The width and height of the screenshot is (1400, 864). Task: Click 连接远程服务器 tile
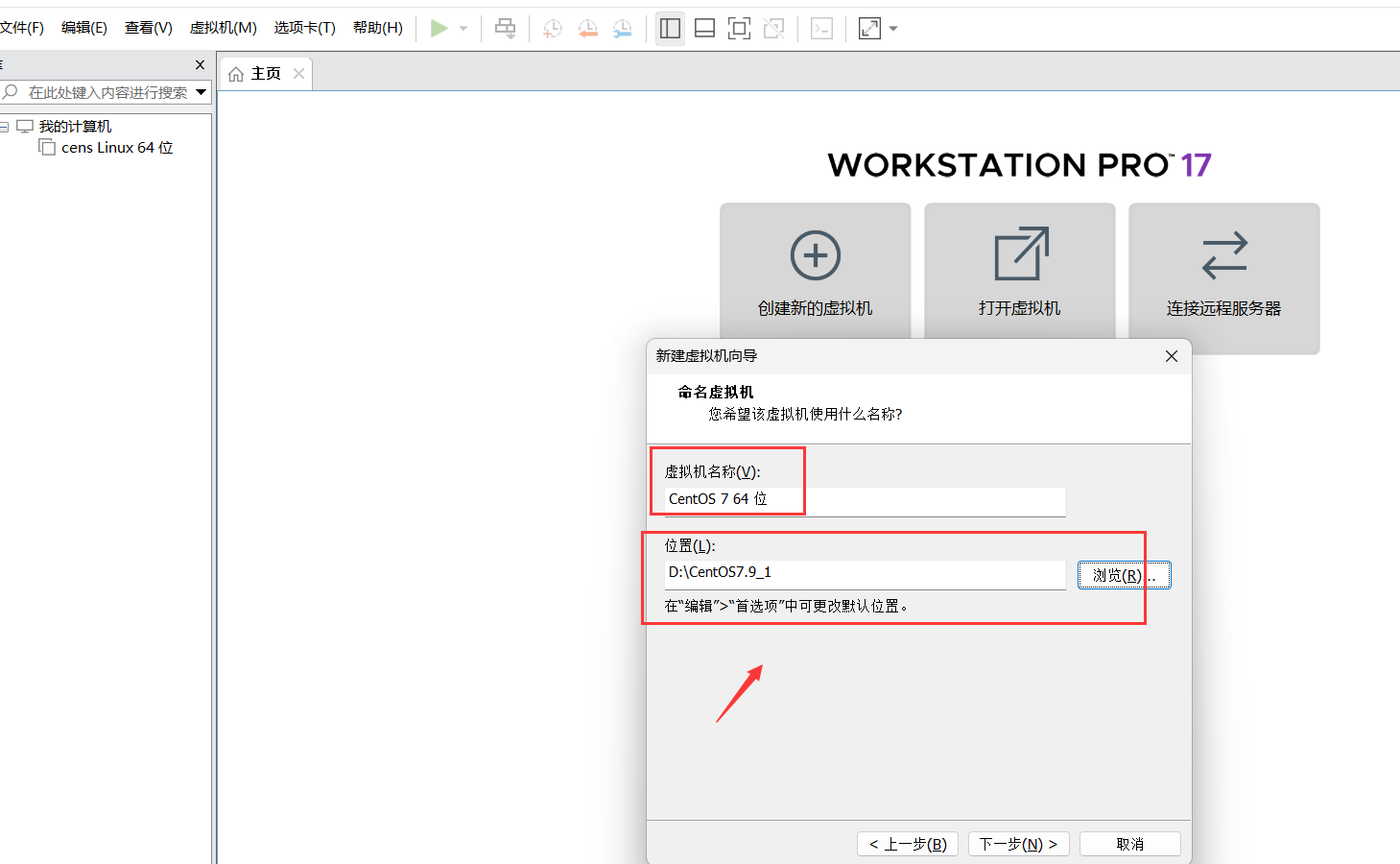pos(1224,278)
